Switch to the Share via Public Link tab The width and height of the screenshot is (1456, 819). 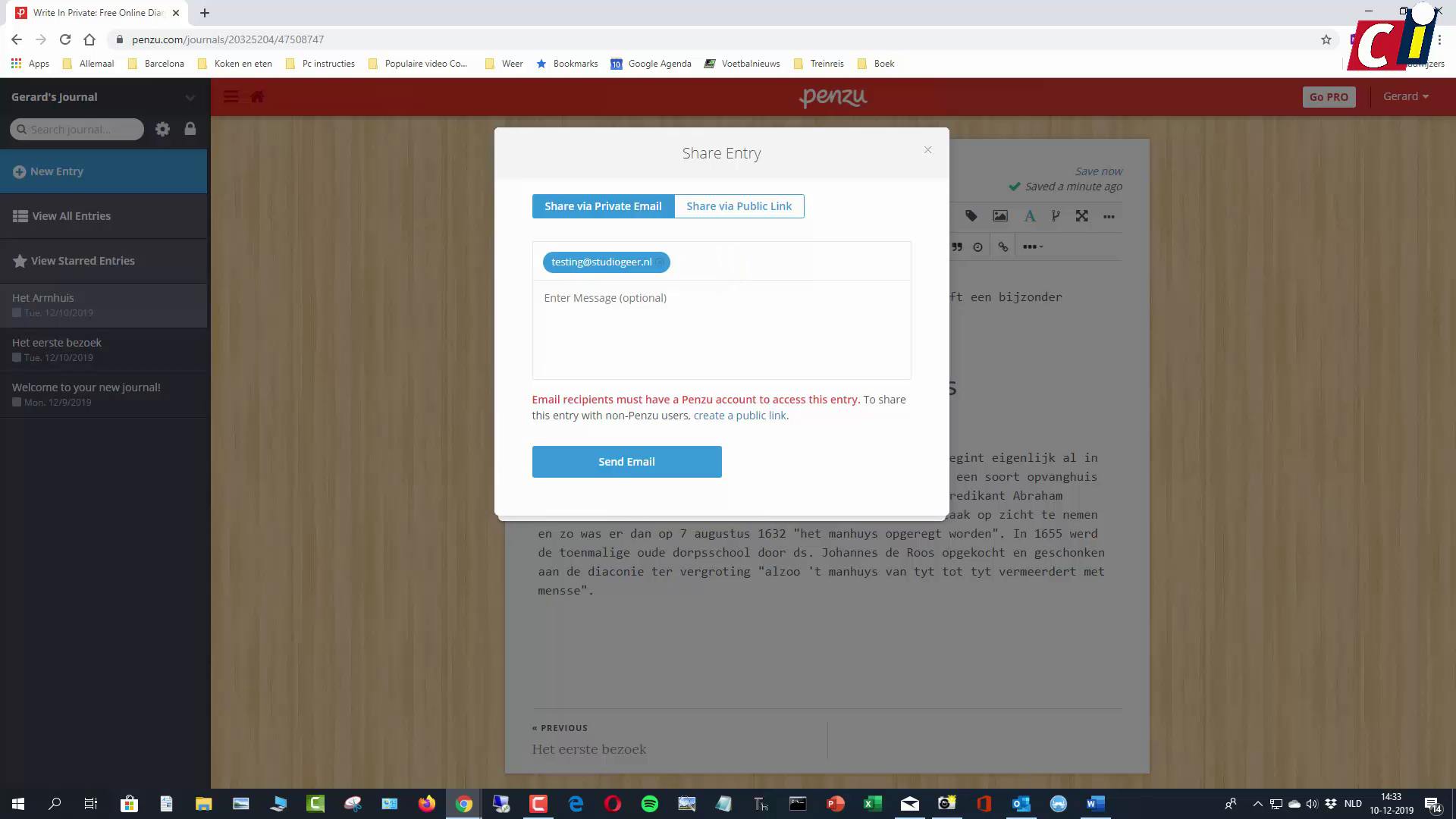click(x=739, y=206)
